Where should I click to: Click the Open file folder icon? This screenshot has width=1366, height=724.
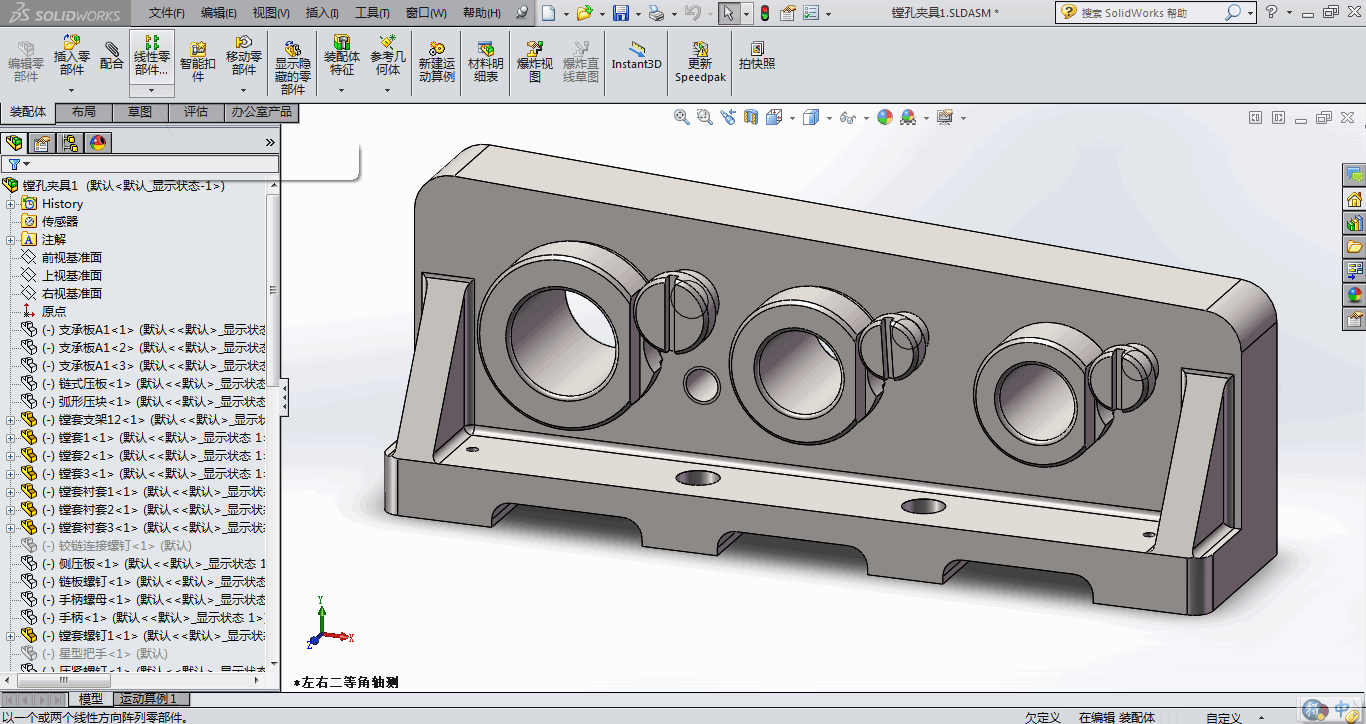(585, 13)
